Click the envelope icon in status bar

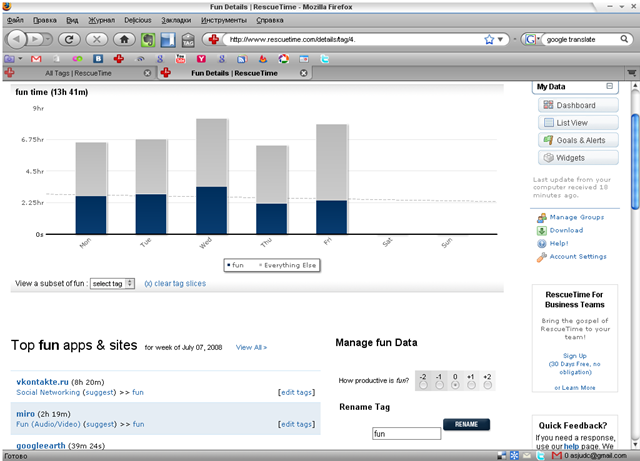527,455
